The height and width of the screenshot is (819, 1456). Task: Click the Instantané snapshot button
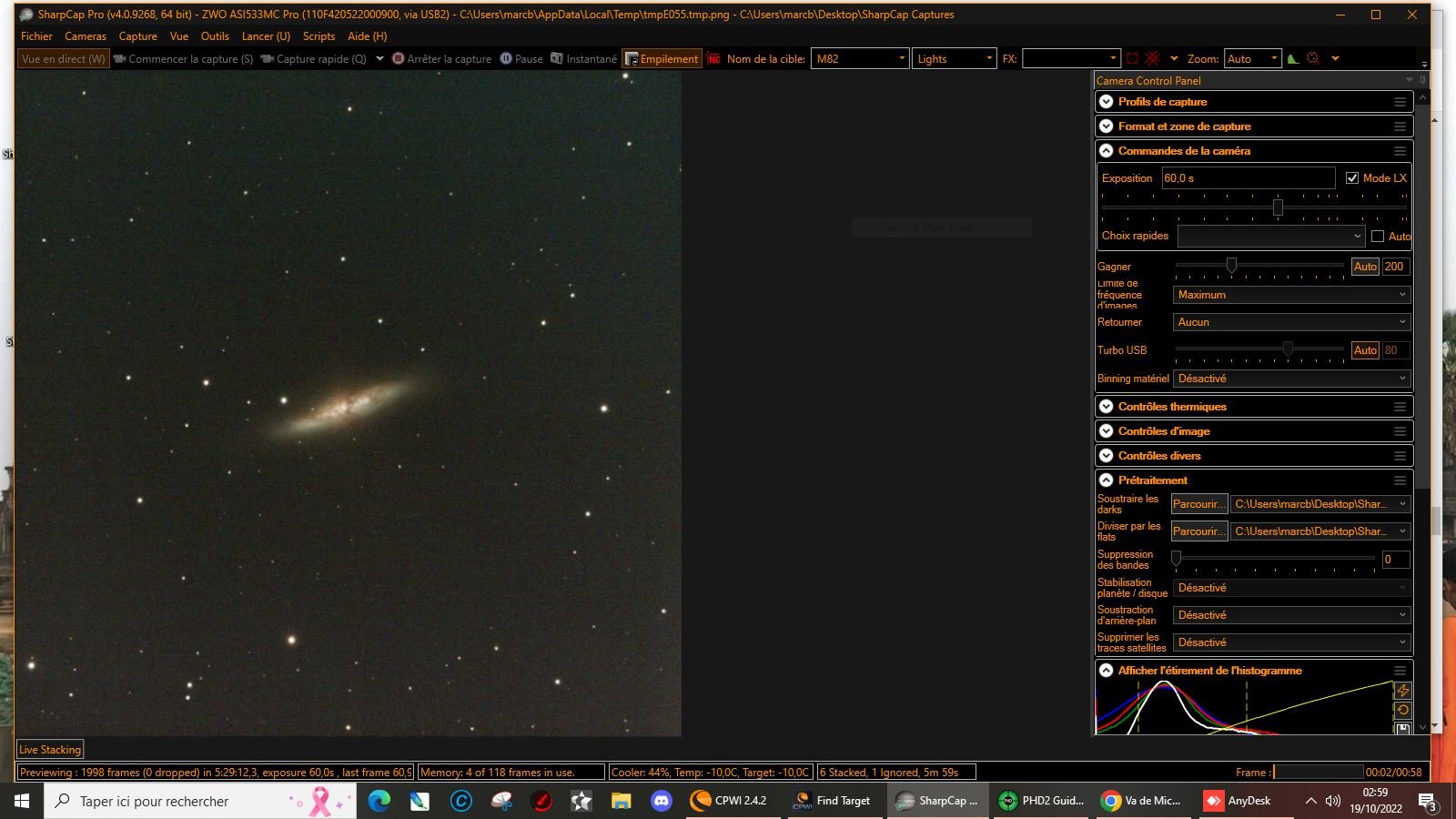583,58
